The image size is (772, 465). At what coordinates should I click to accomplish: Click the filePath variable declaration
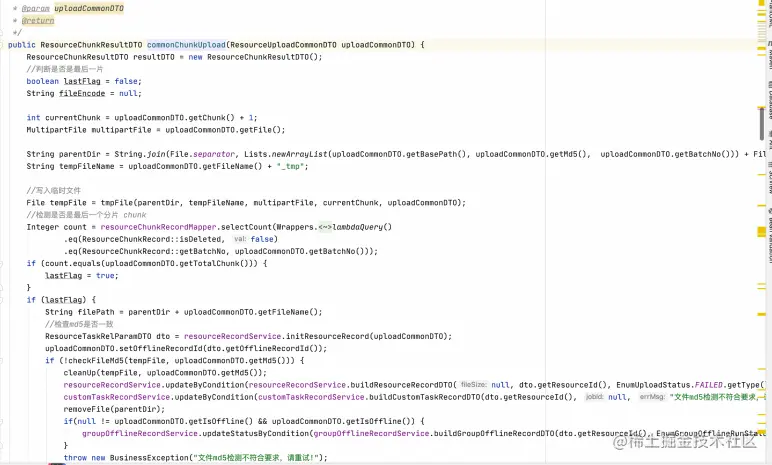point(96,312)
